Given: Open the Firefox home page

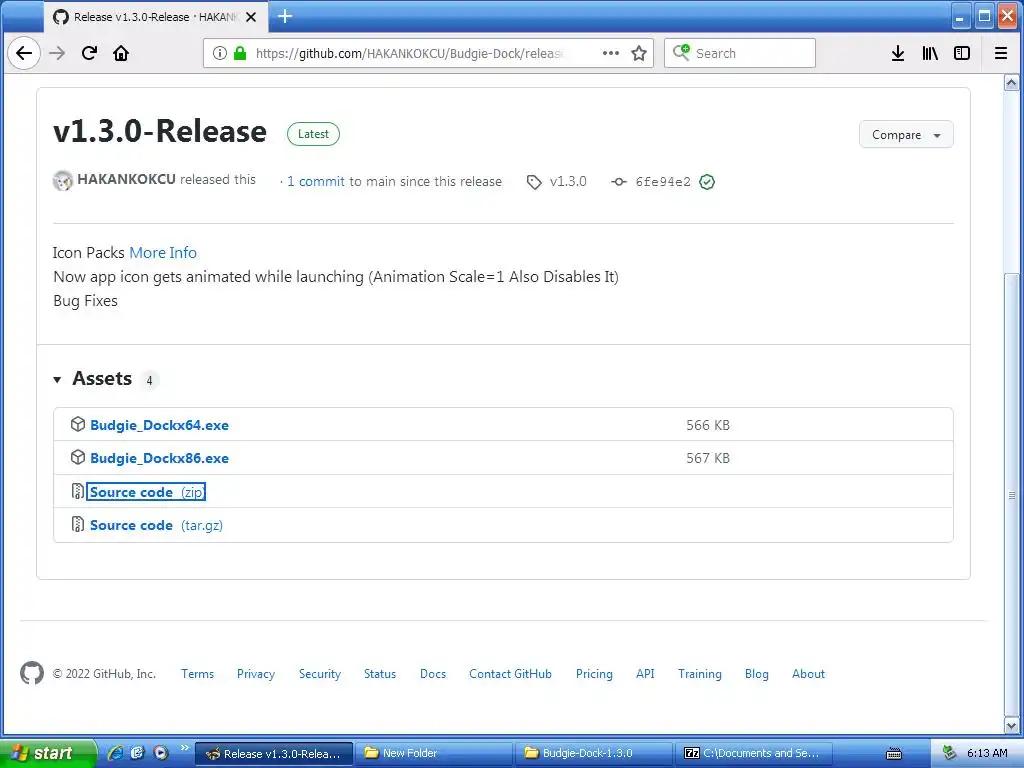Looking at the screenshot, I should [121, 53].
